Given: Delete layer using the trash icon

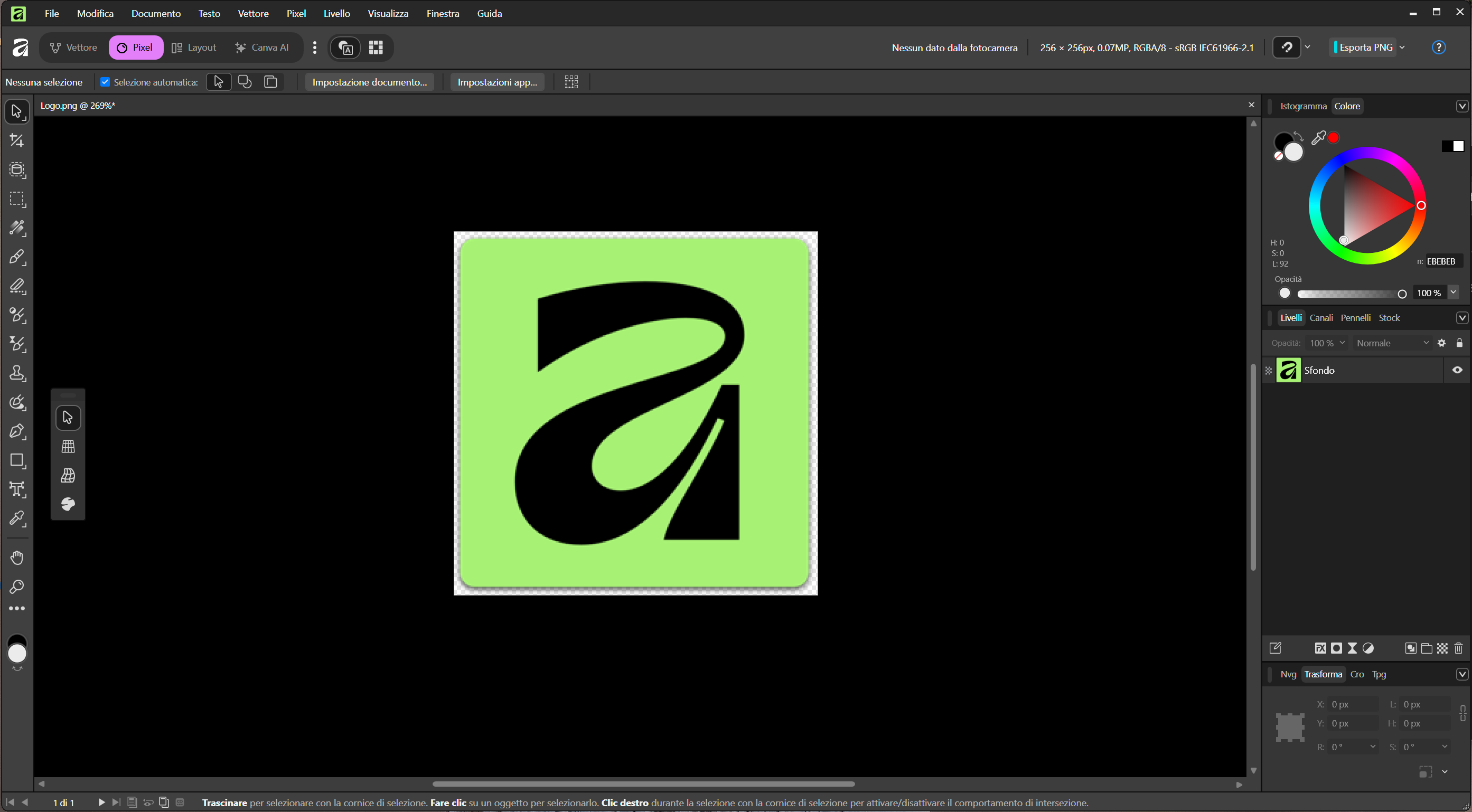Looking at the screenshot, I should [1459, 648].
